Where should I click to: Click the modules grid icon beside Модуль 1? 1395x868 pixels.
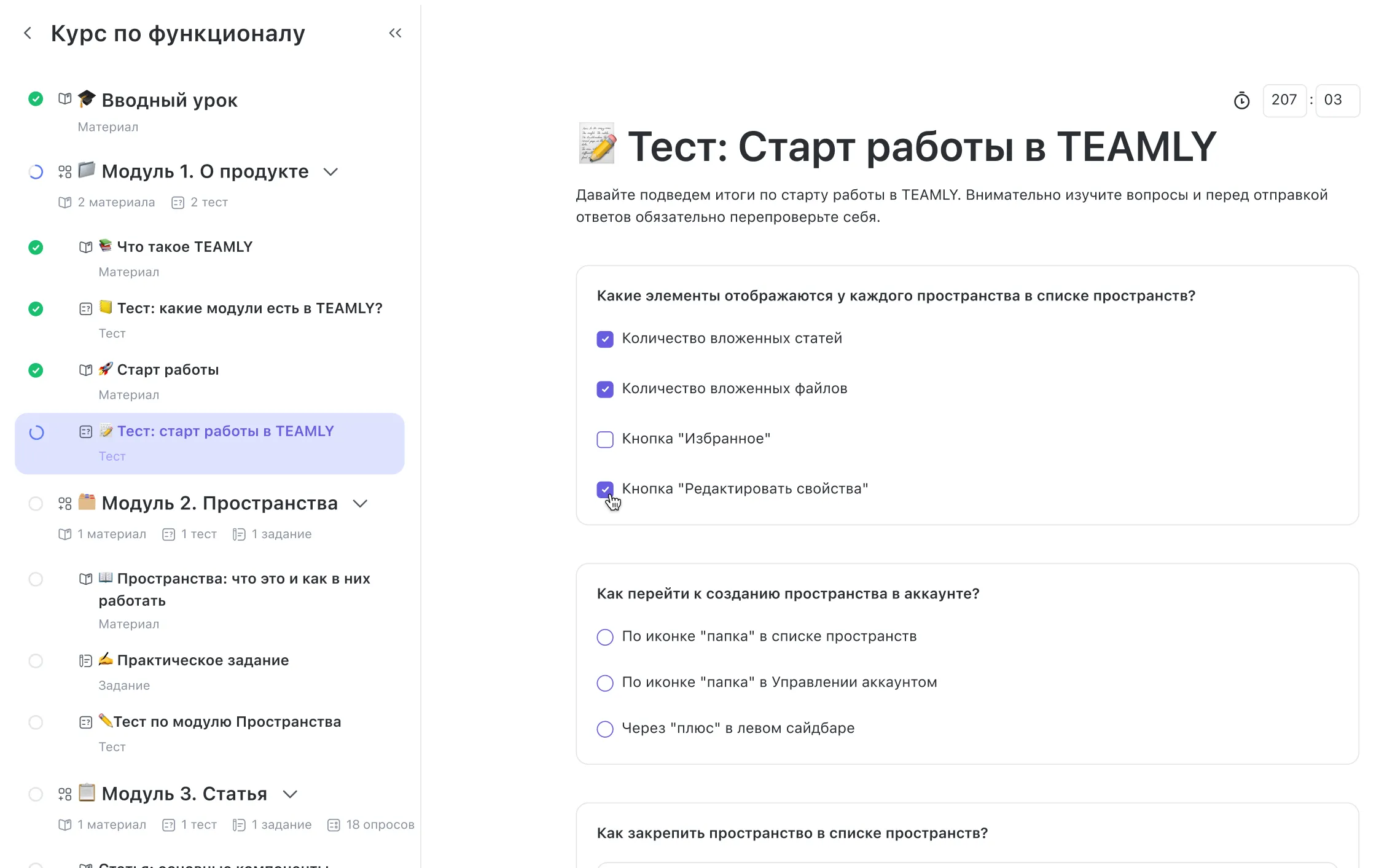point(64,172)
